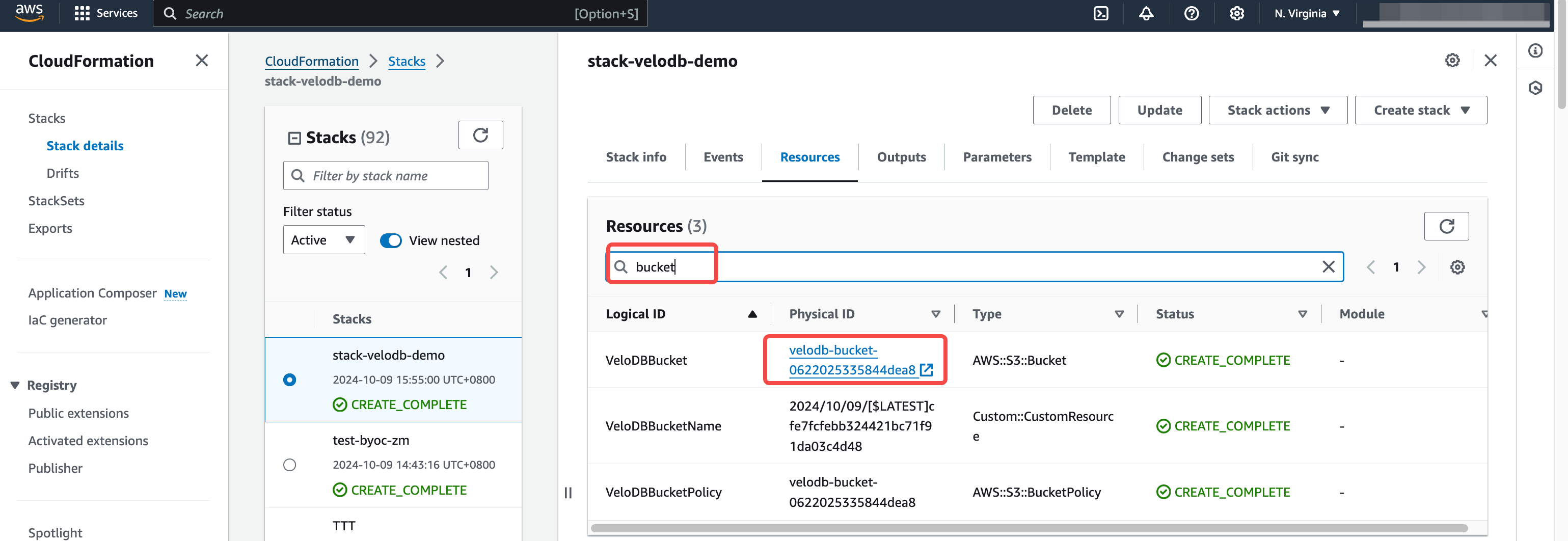Click the Resources table horizontal scrollbar
Screen dimensions: 1568x541
(x=1029, y=528)
